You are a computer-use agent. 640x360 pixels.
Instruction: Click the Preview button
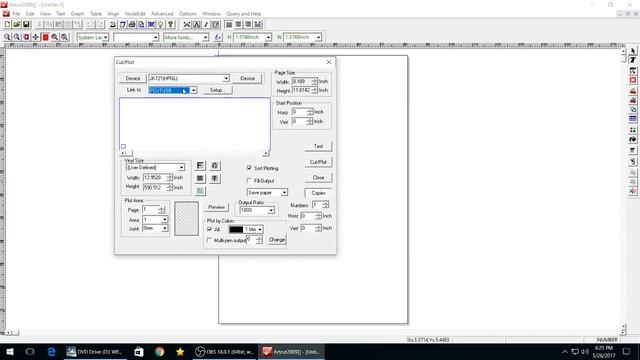(216, 207)
